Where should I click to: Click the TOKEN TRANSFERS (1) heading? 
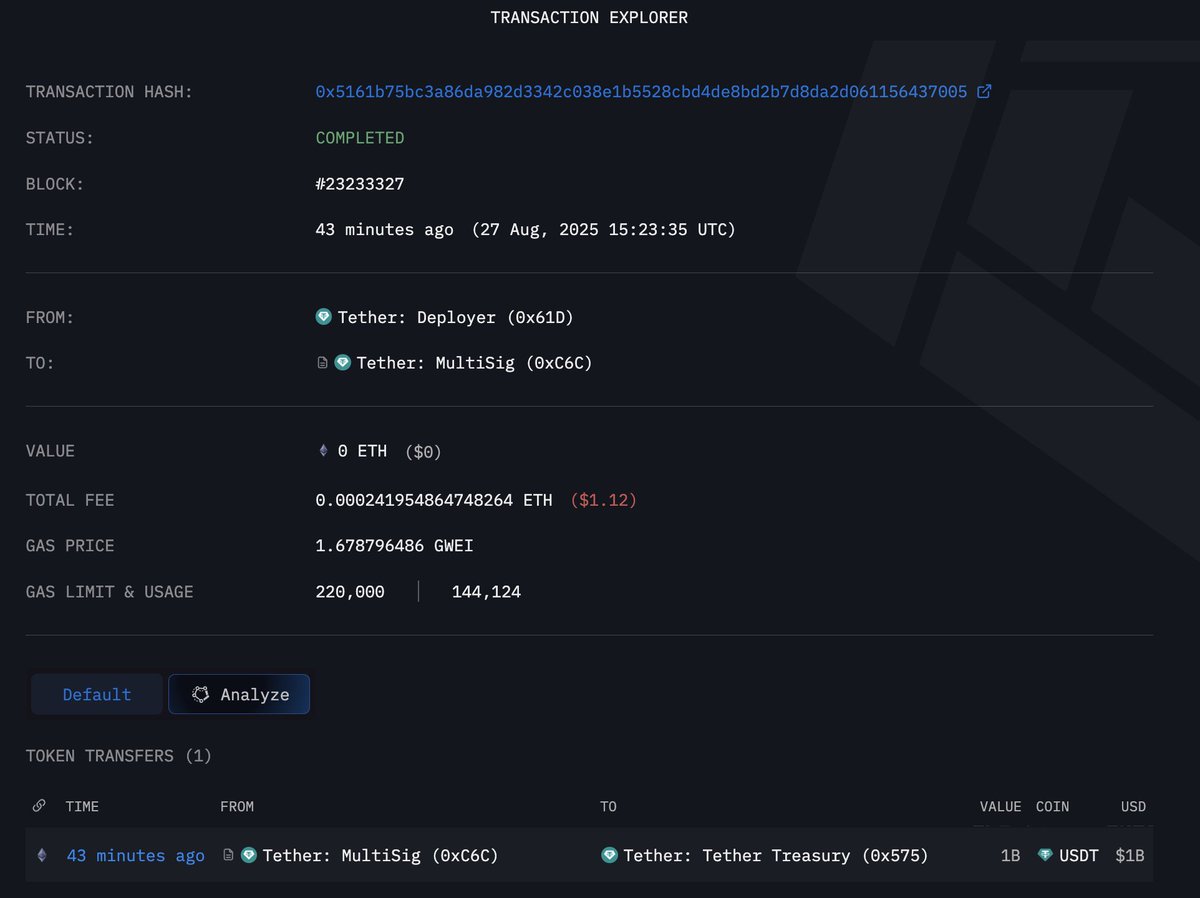click(x=119, y=756)
